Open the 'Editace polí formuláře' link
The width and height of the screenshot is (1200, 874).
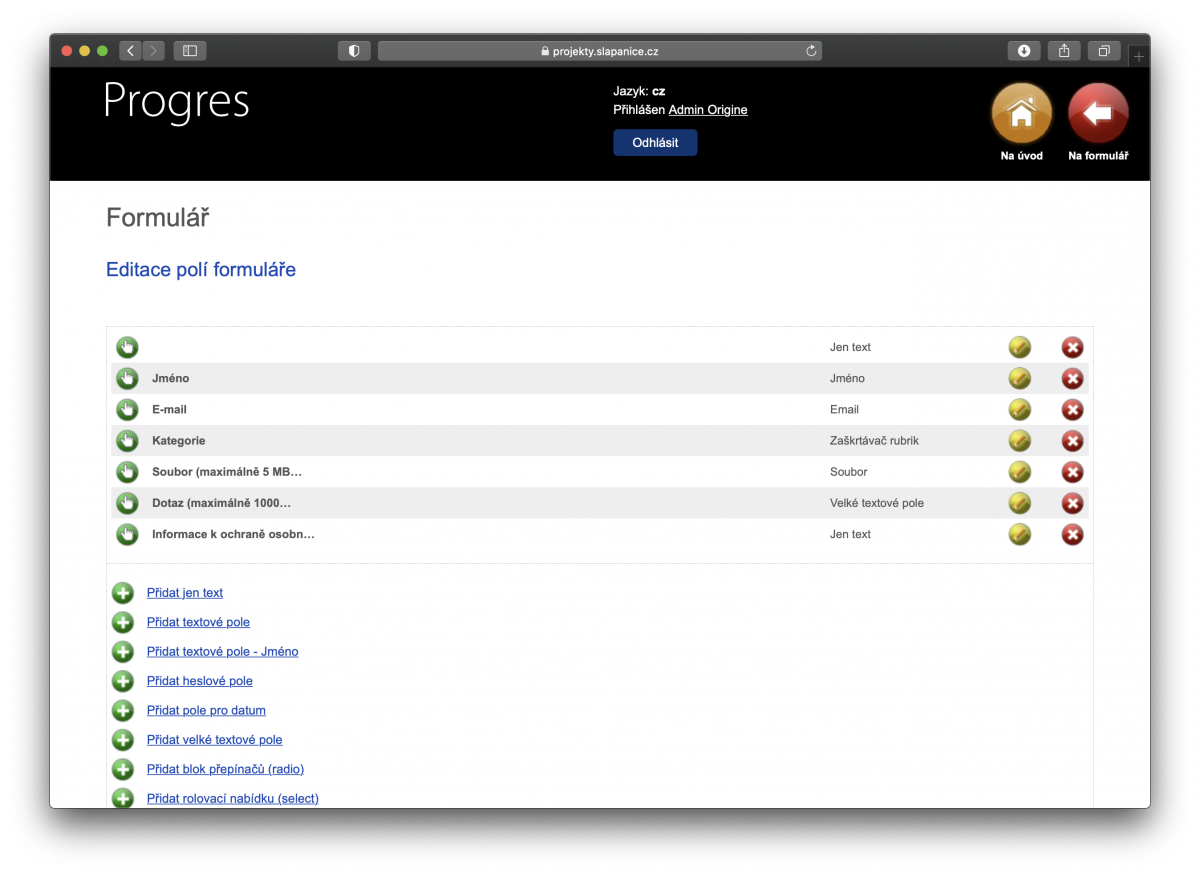[x=200, y=269]
